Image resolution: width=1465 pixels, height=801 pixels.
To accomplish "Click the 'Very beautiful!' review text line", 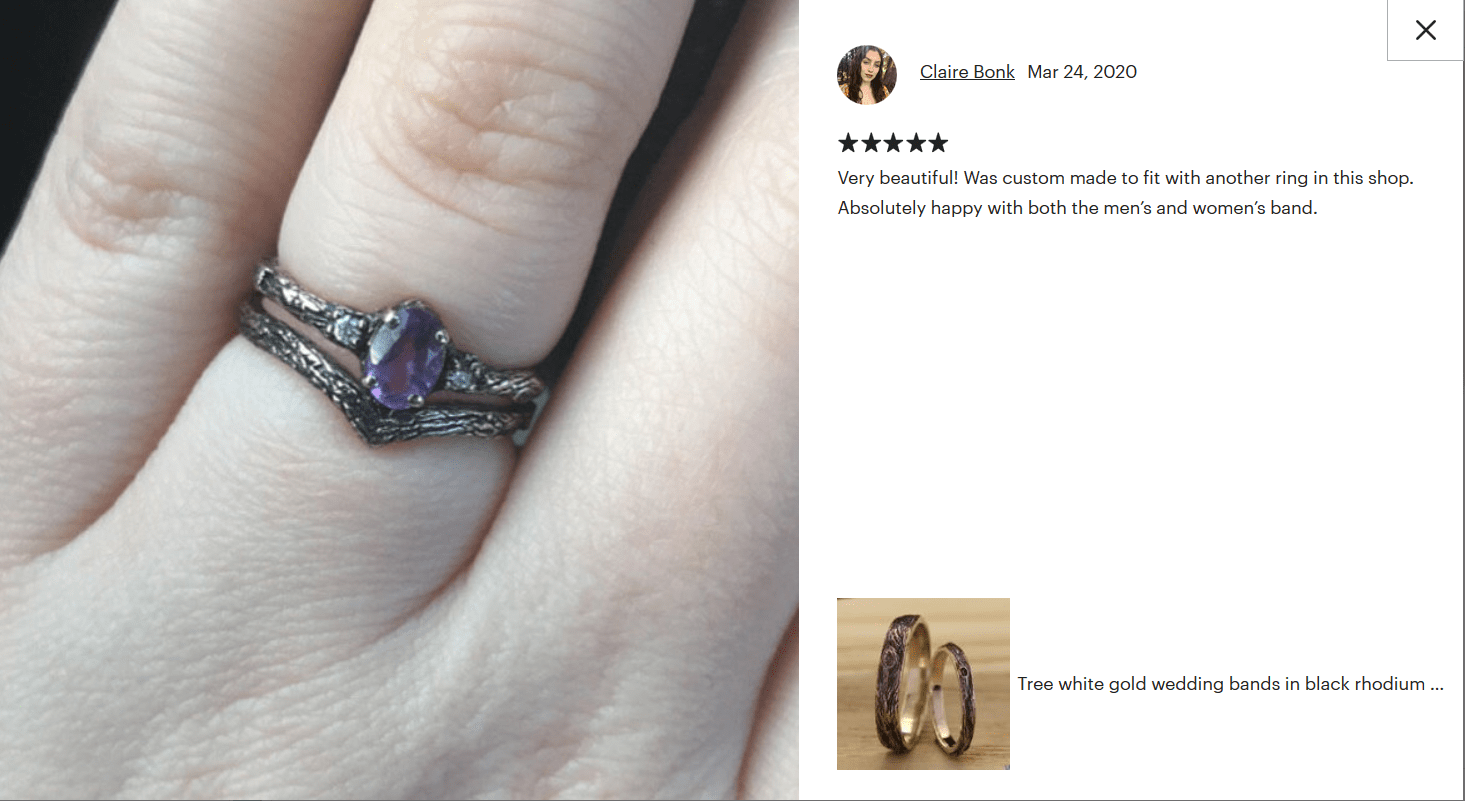I will 1125,178.
